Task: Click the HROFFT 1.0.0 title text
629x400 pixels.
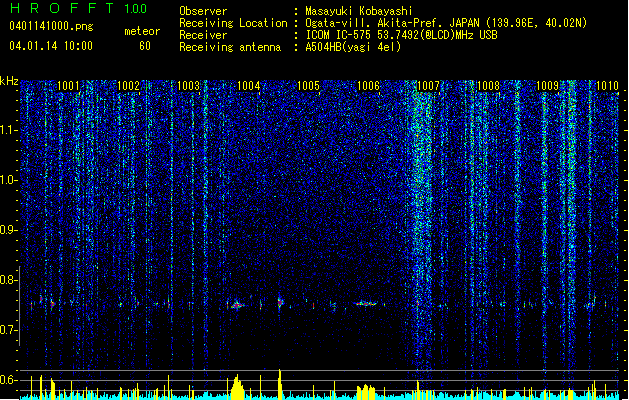Action: pos(78,8)
